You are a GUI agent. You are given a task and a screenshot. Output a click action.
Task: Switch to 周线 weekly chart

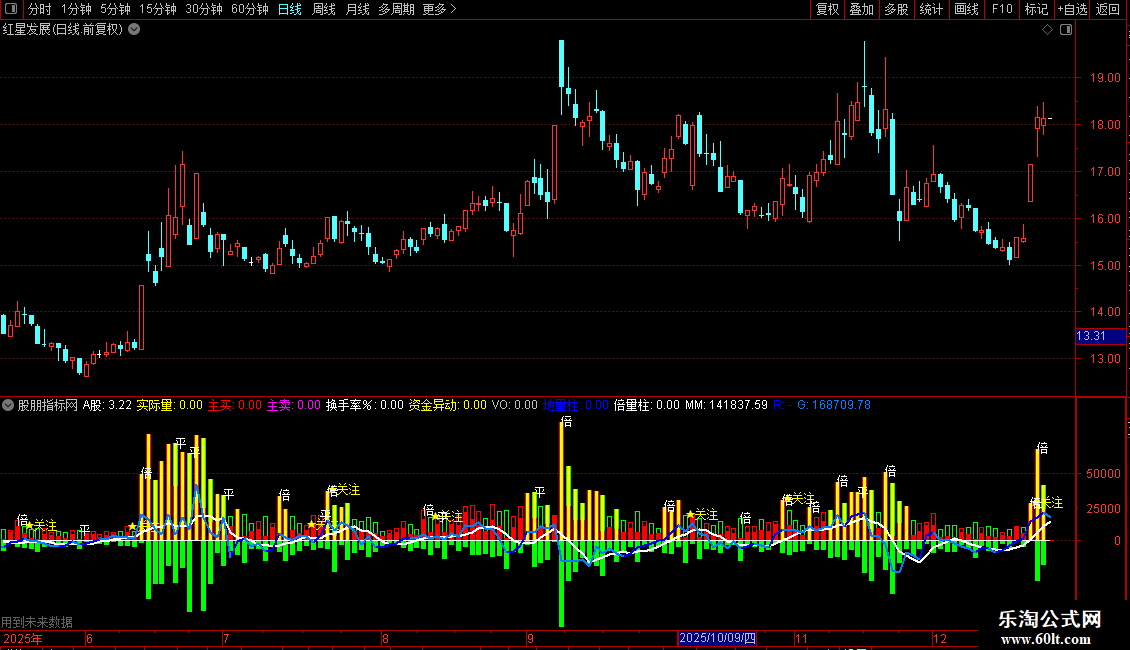(x=324, y=9)
